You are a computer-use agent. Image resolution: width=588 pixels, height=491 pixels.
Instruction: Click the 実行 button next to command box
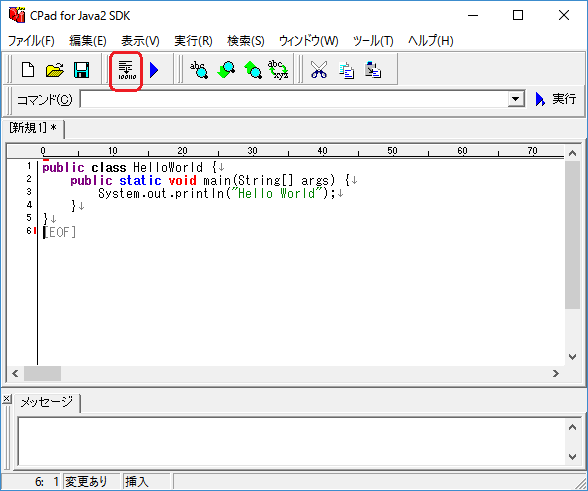pos(556,99)
